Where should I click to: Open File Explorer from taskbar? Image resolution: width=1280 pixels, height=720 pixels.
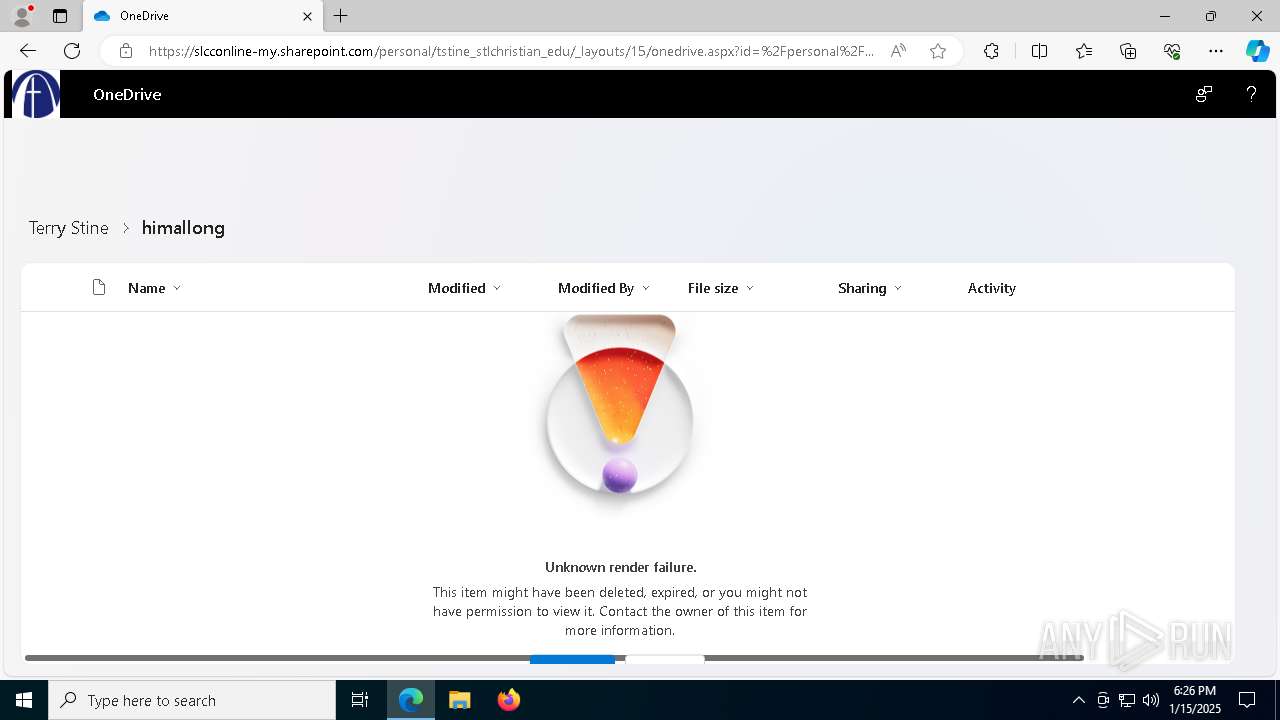pyautogui.click(x=460, y=700)
